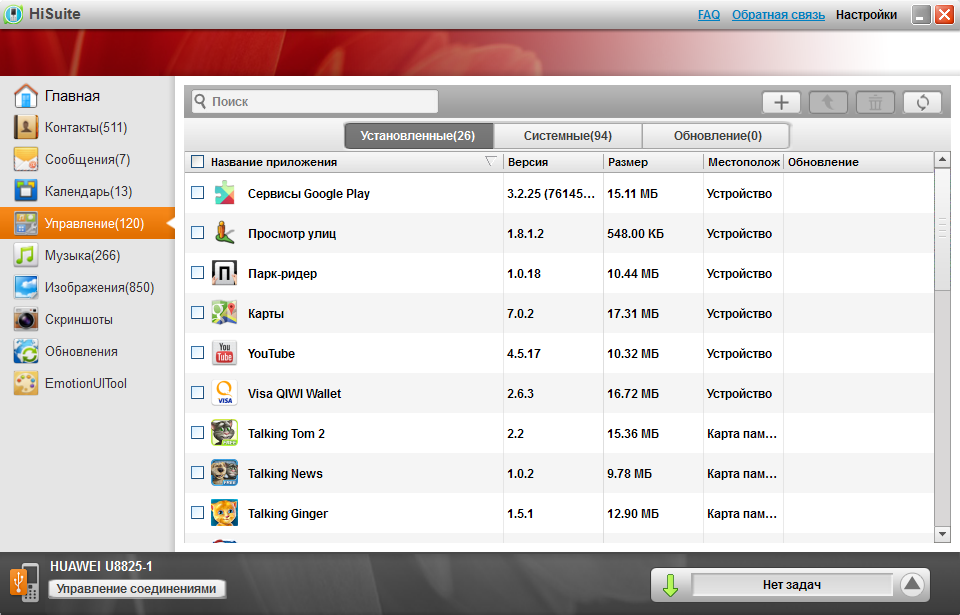The height and width of the screenshot is (615, 960).
Task: Click the Talking Tom 2 app icon
Action: (225, 433)
